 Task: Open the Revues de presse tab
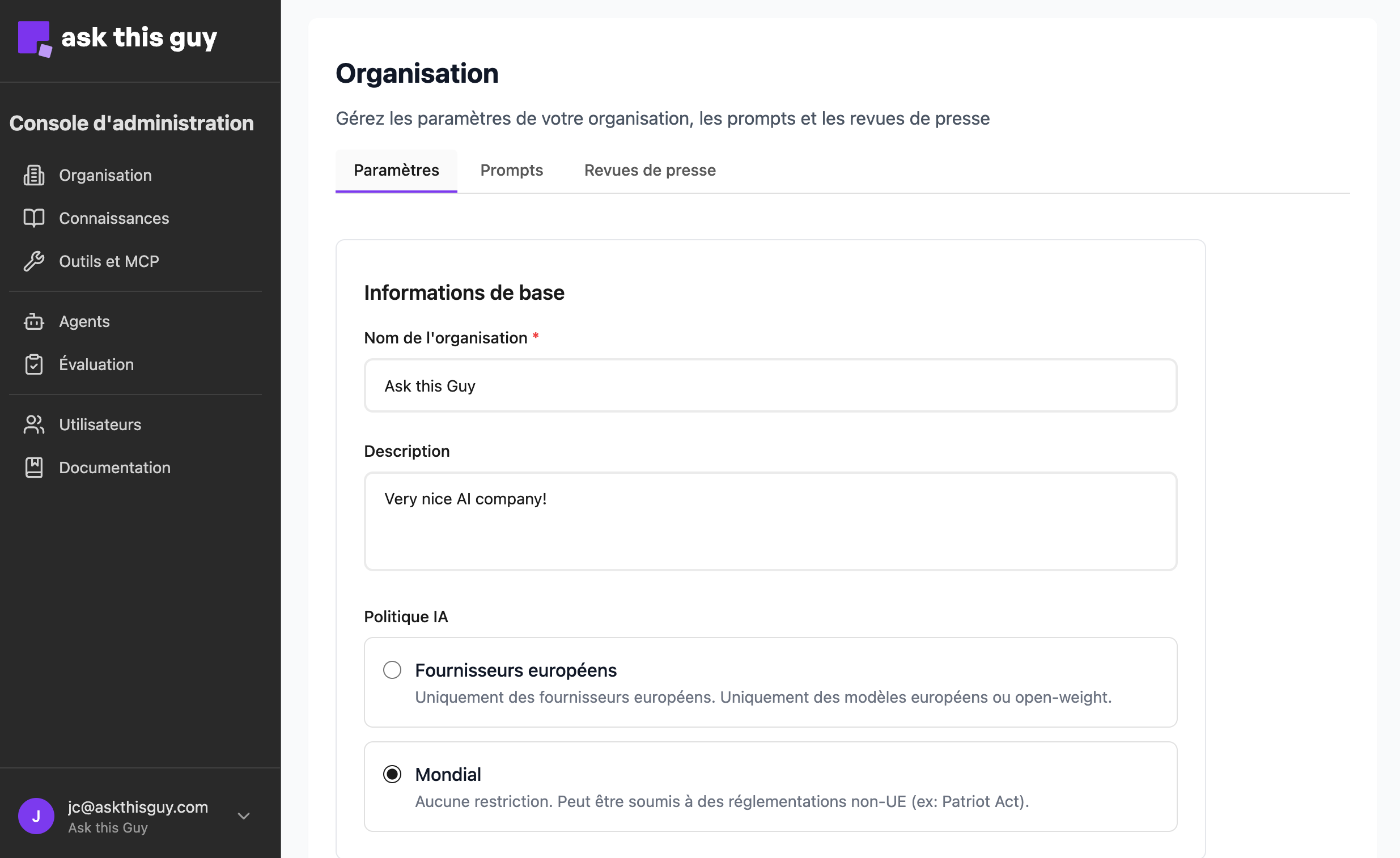(650, 170)
